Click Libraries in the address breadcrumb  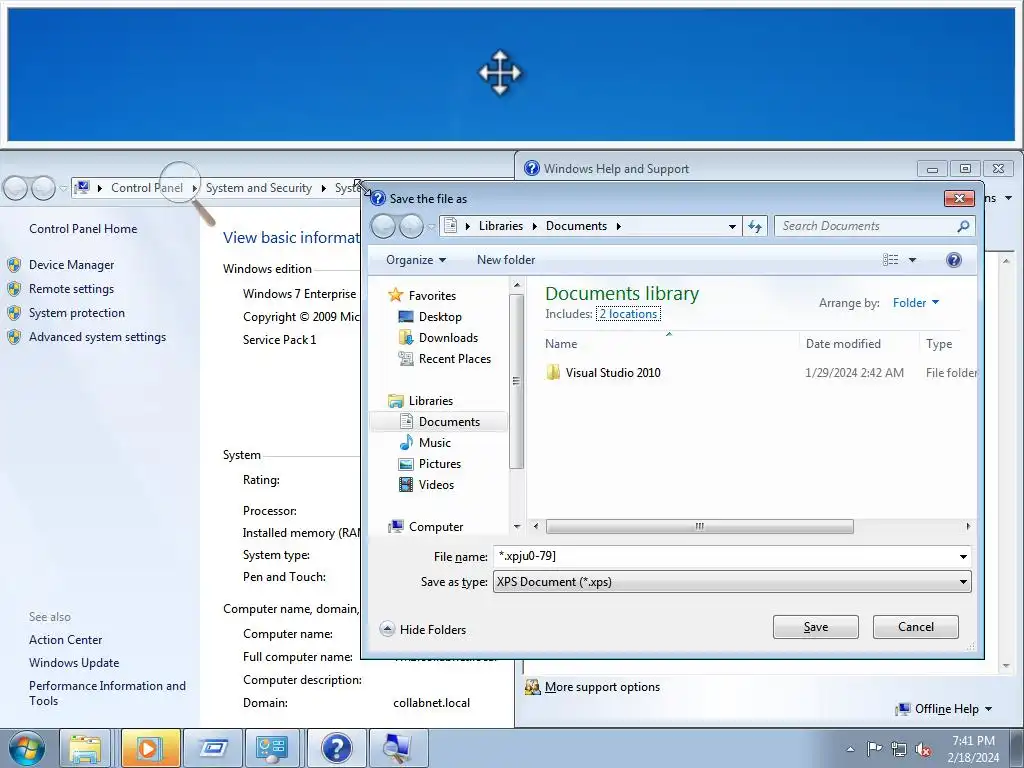coord(500,226)
